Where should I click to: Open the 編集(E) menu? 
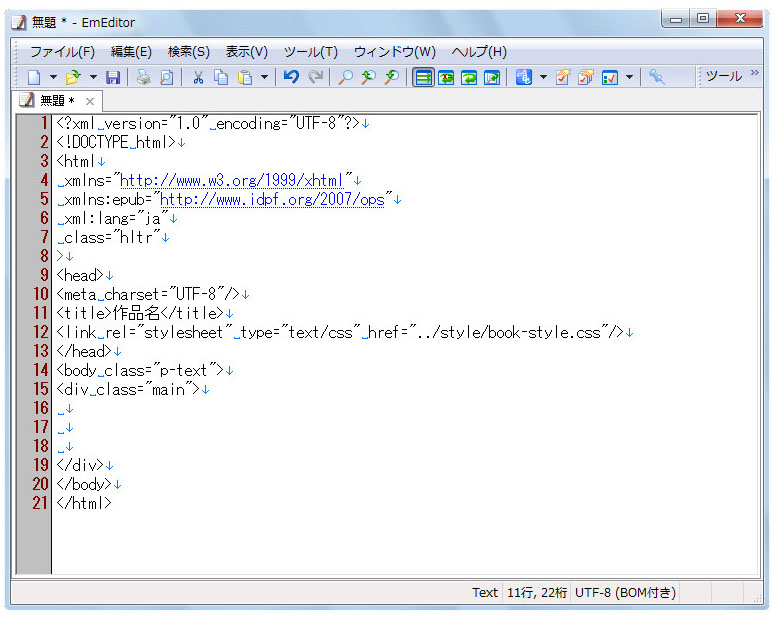pos(131,51)
